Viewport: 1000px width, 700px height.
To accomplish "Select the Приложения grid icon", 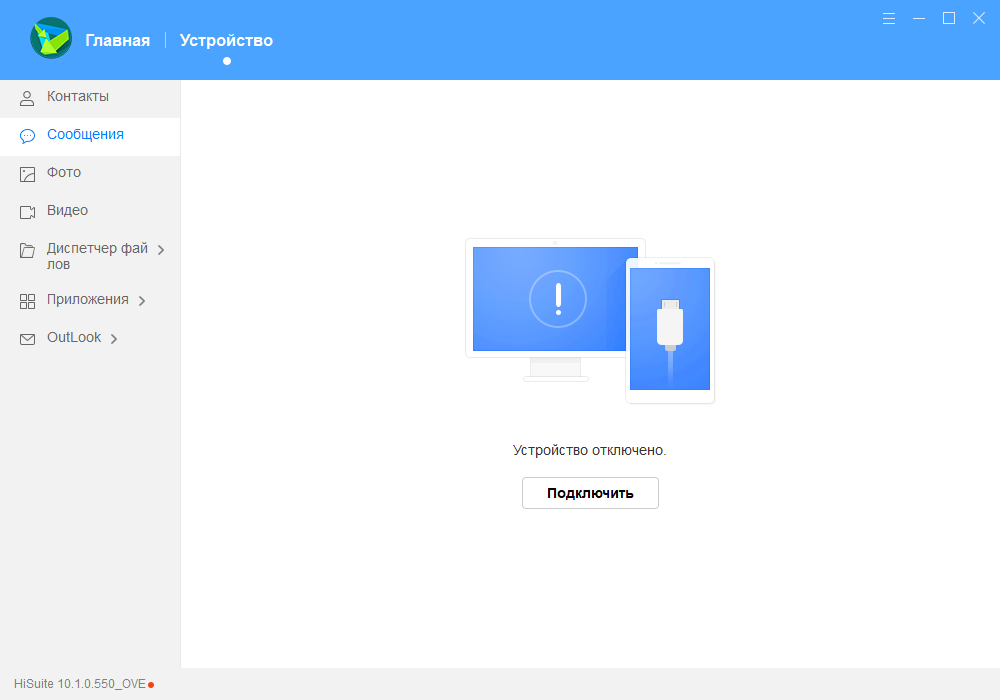I will pyautogui.click(x=27, y=302).
